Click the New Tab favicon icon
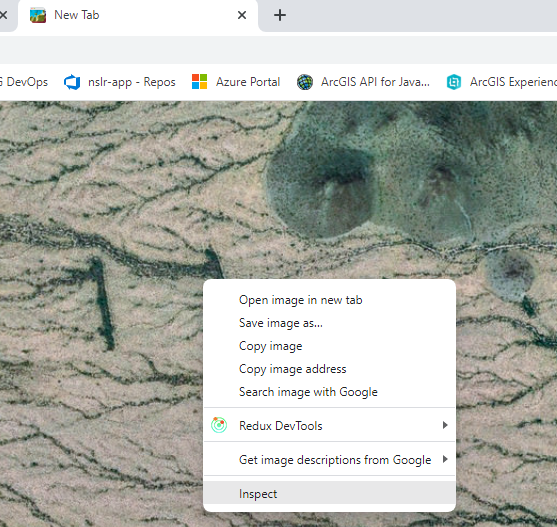This screenshot has height=527, width=557. (x=38, y=15)
